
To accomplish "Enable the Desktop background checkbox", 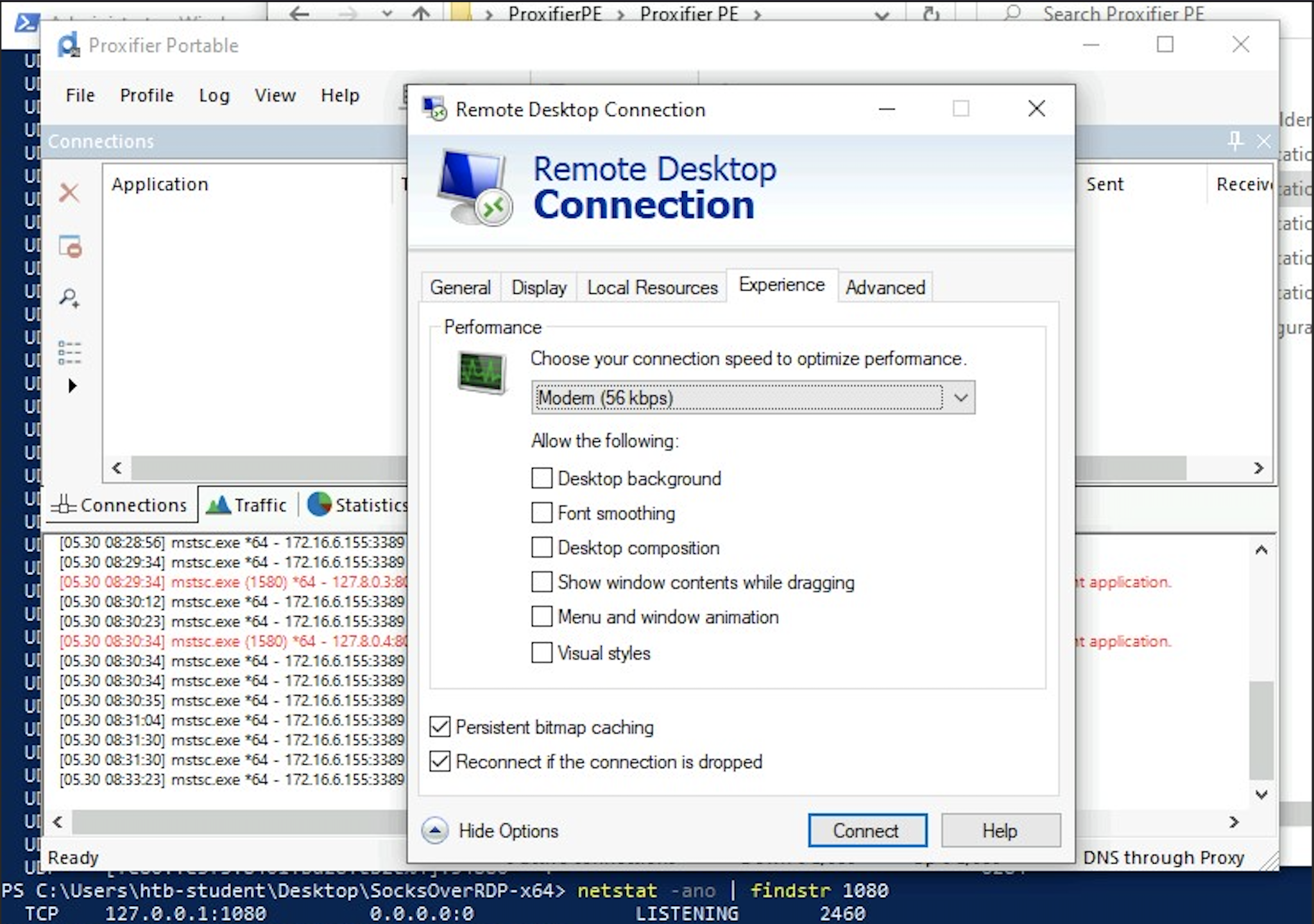I will [x=542, y=478].
